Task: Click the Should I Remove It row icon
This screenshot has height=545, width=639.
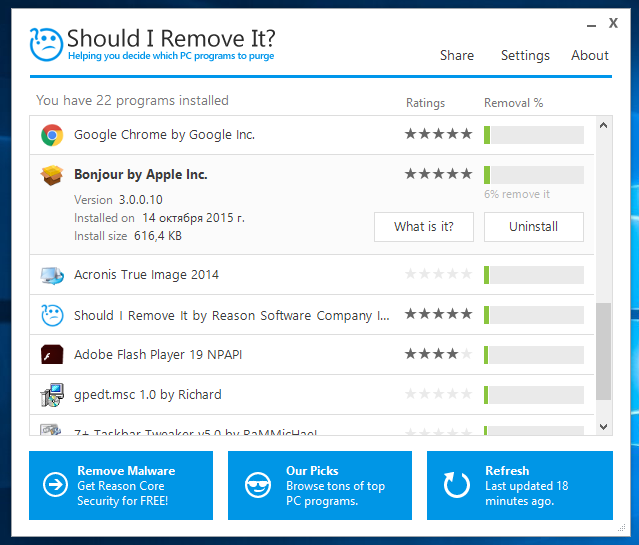Action: (x=52, y=316)
